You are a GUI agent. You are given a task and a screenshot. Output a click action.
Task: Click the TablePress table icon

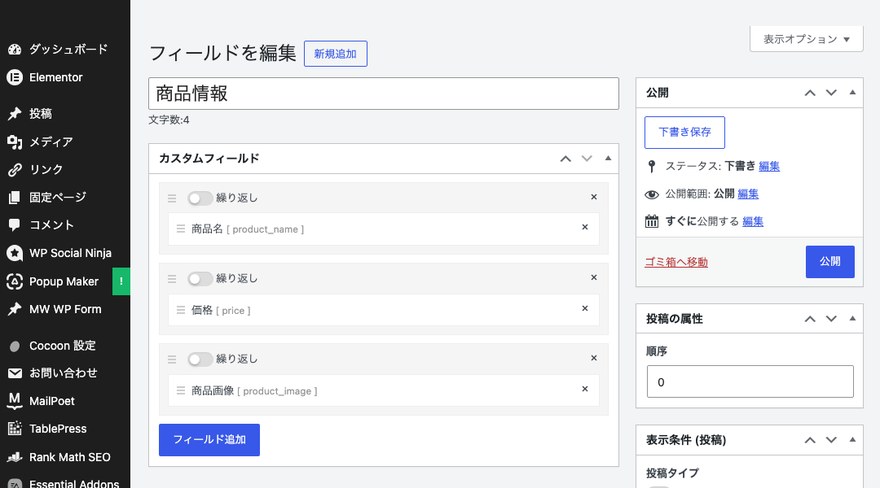click(15, 429)
